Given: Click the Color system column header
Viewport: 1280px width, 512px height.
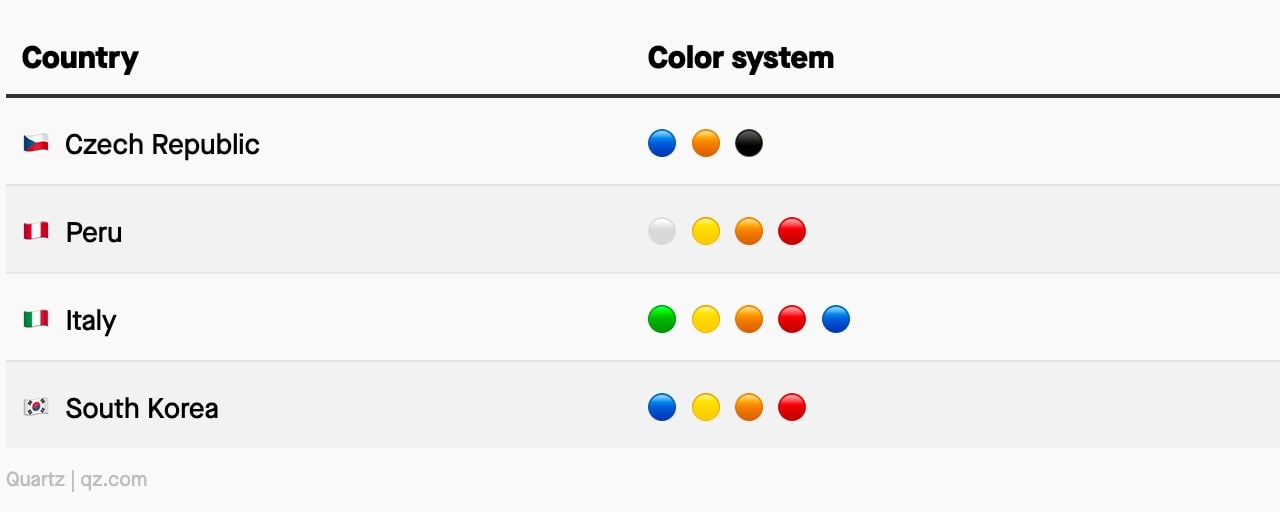Looking at the screenshot, I should coord(741,58).
